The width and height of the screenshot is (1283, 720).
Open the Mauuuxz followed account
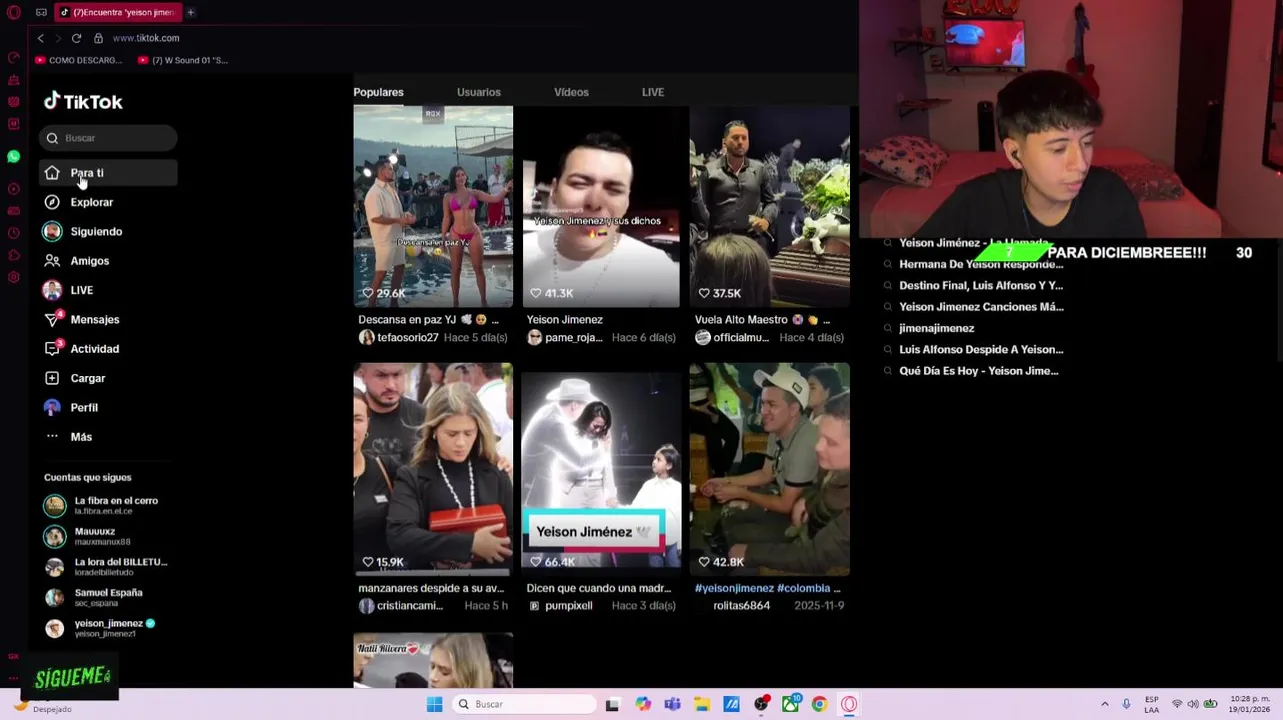pos(108,536)
